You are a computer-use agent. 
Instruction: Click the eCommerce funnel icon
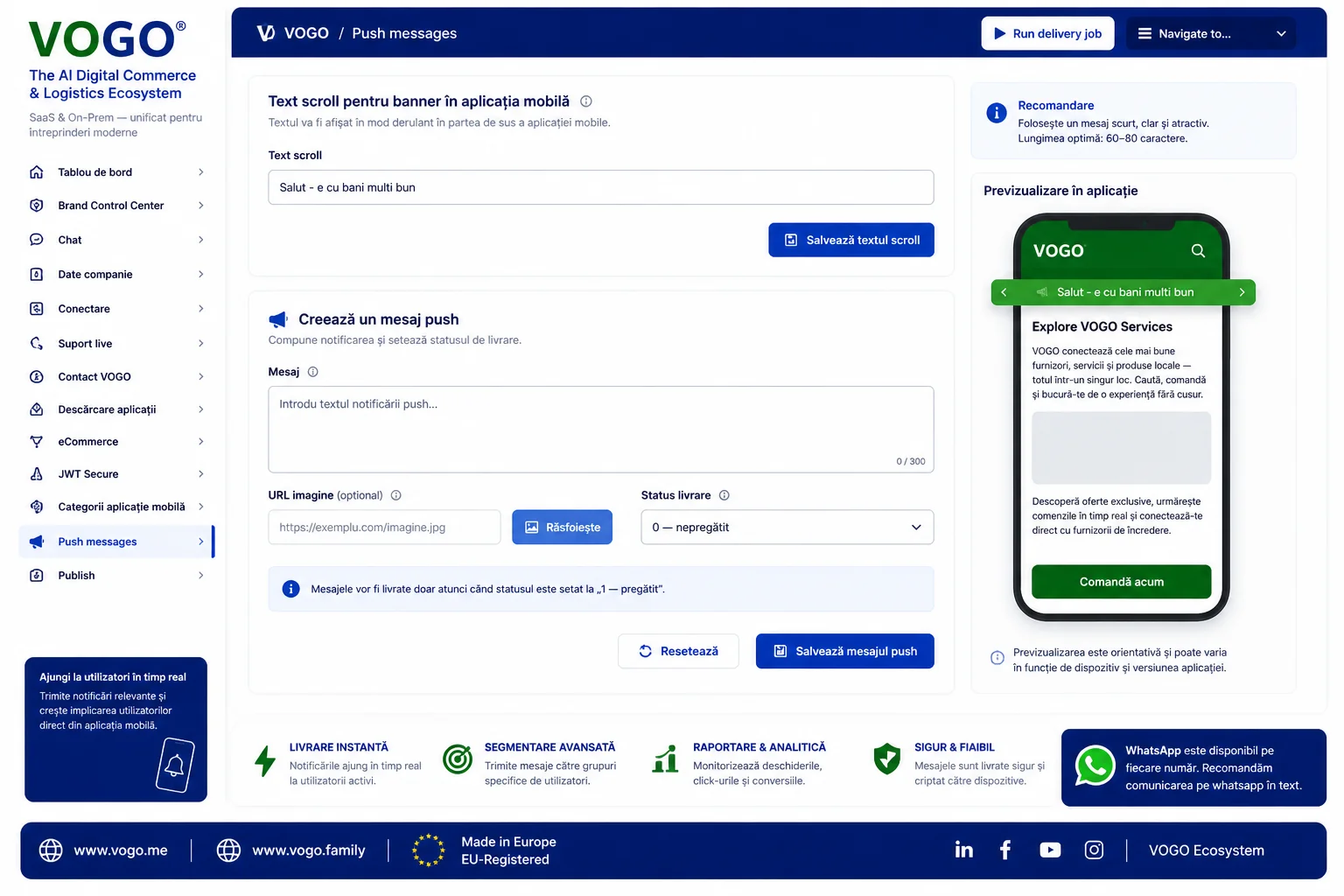coord(37,442)
